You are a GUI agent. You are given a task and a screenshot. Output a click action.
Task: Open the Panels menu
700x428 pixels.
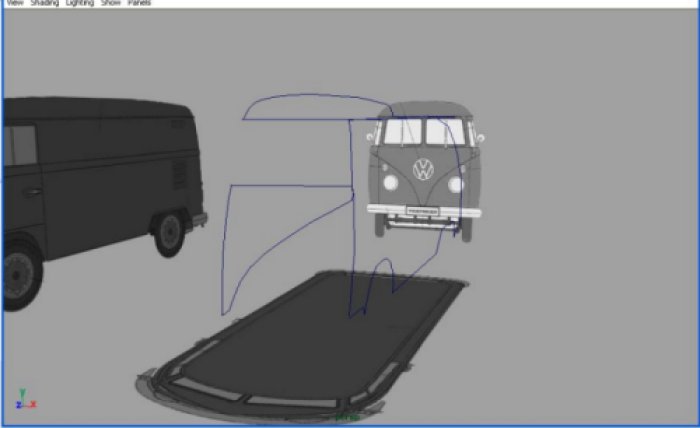click(x=139, y=3)
